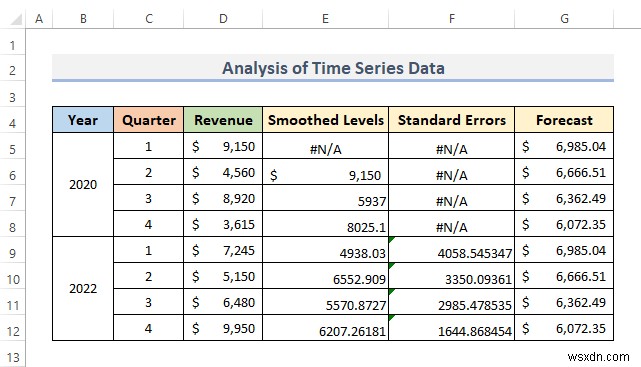Select revenue cell $ 9,150
The width and height of the screenshot is (641, 367).
tap(223, 146)
